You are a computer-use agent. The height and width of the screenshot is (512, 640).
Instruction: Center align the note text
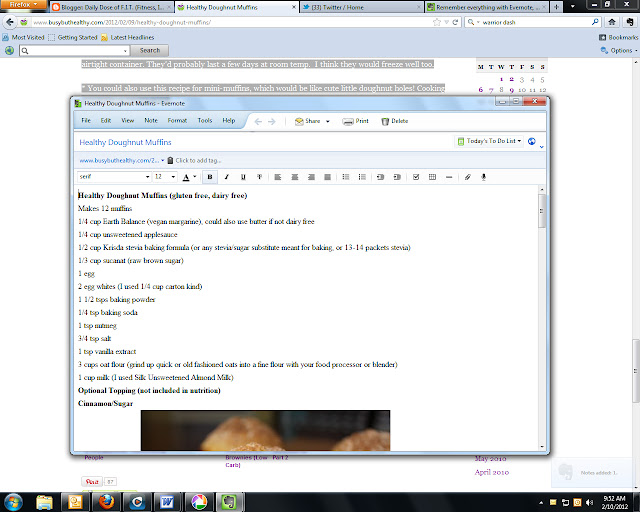coord(294,177)
